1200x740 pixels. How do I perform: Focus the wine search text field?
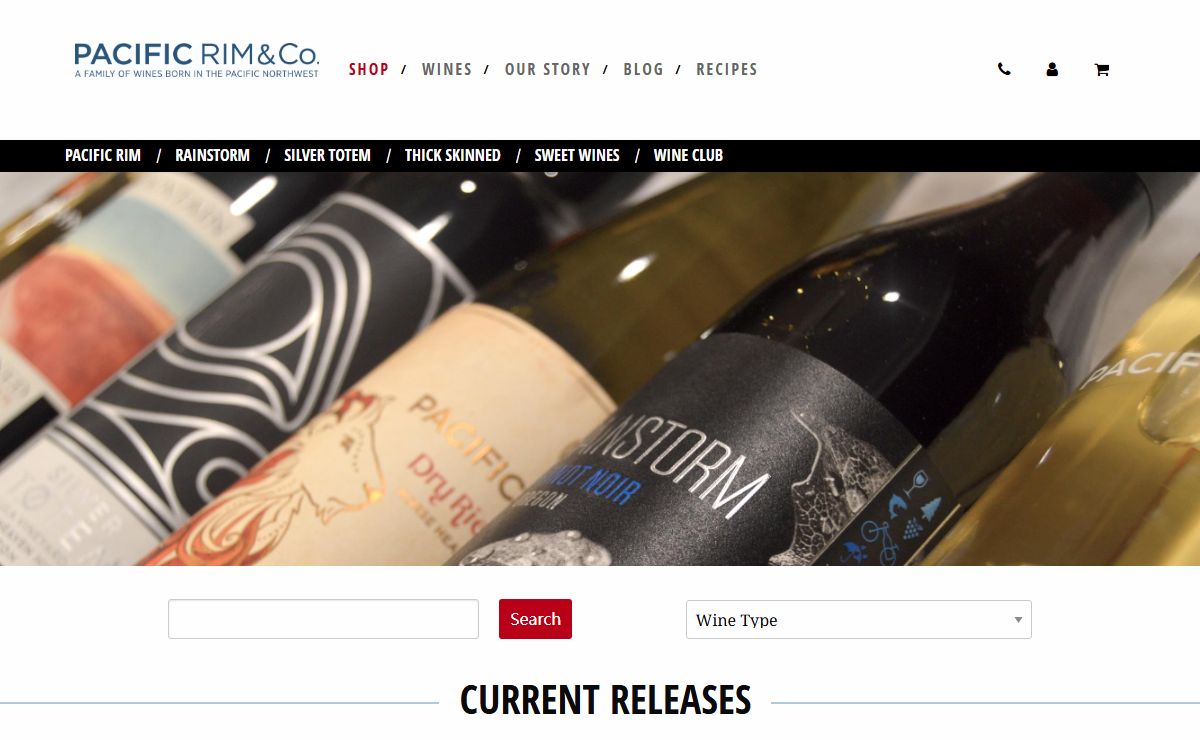tap(323, 619)
